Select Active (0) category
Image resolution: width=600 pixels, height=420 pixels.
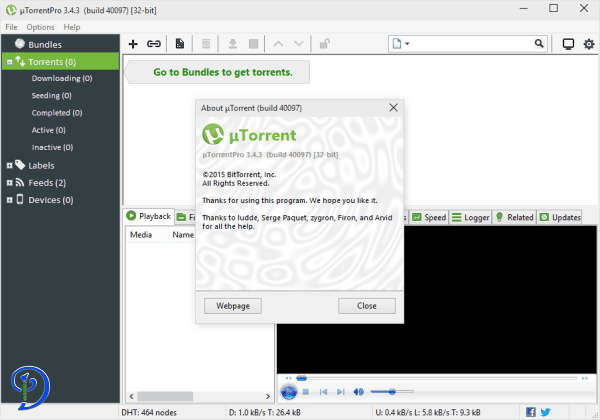click(x=49, y=130)
